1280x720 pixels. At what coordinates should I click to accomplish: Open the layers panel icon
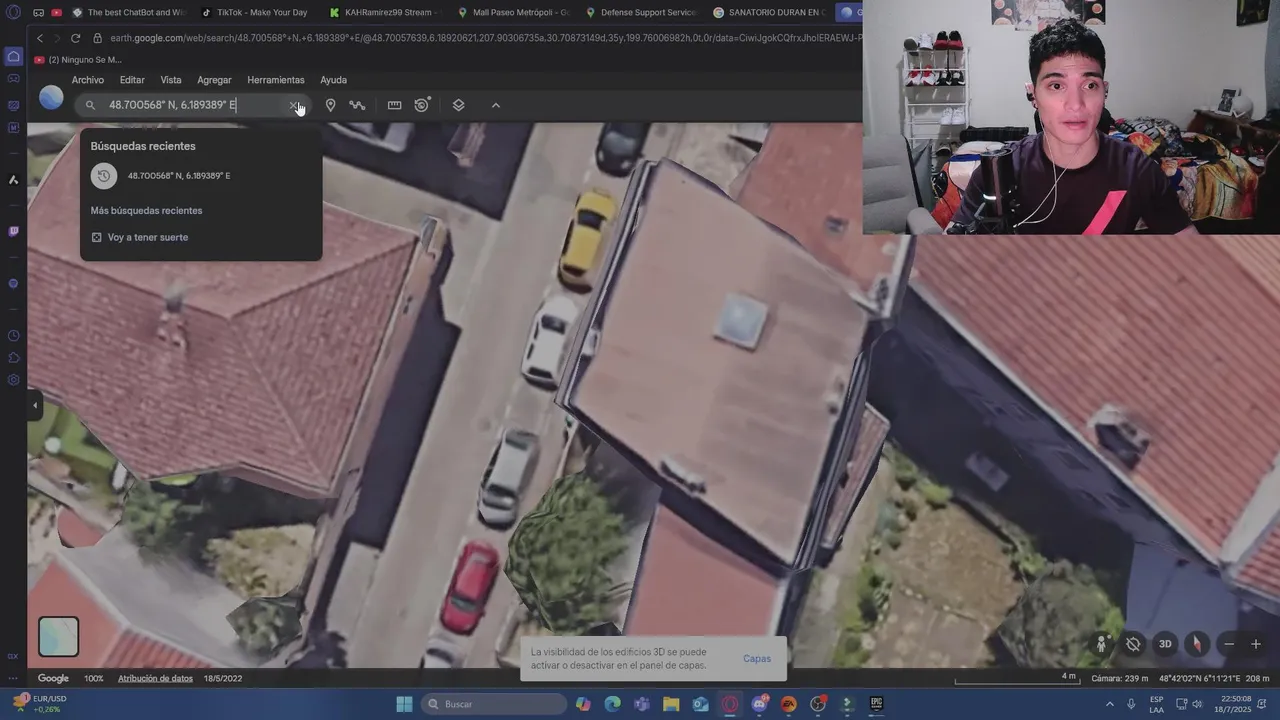coord(458,105)
